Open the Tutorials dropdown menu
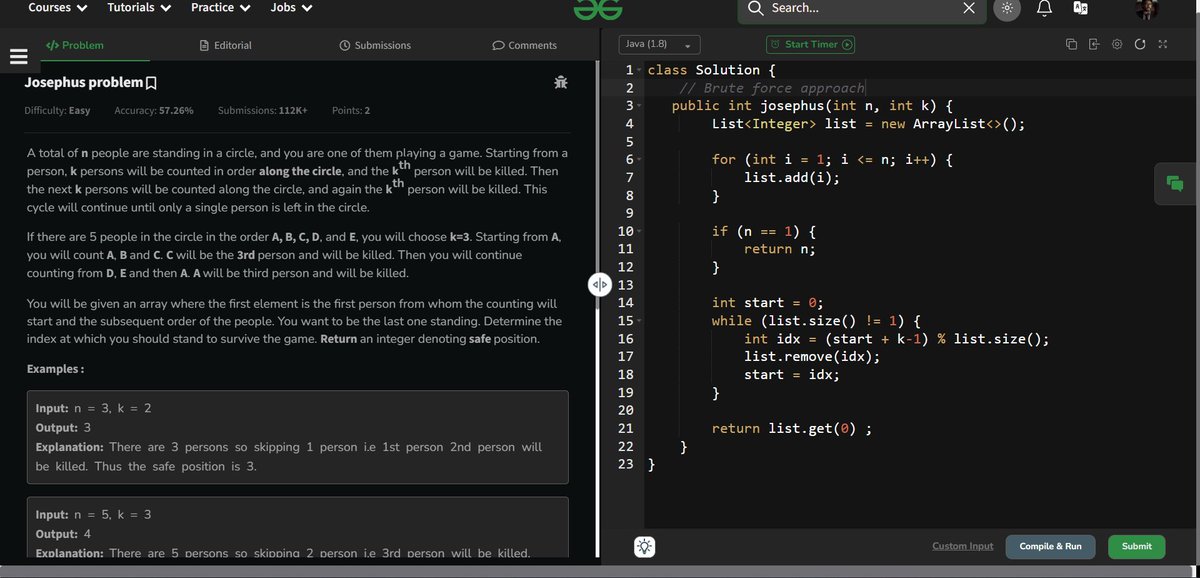The image size is (1200, 578). click(139, 8)
